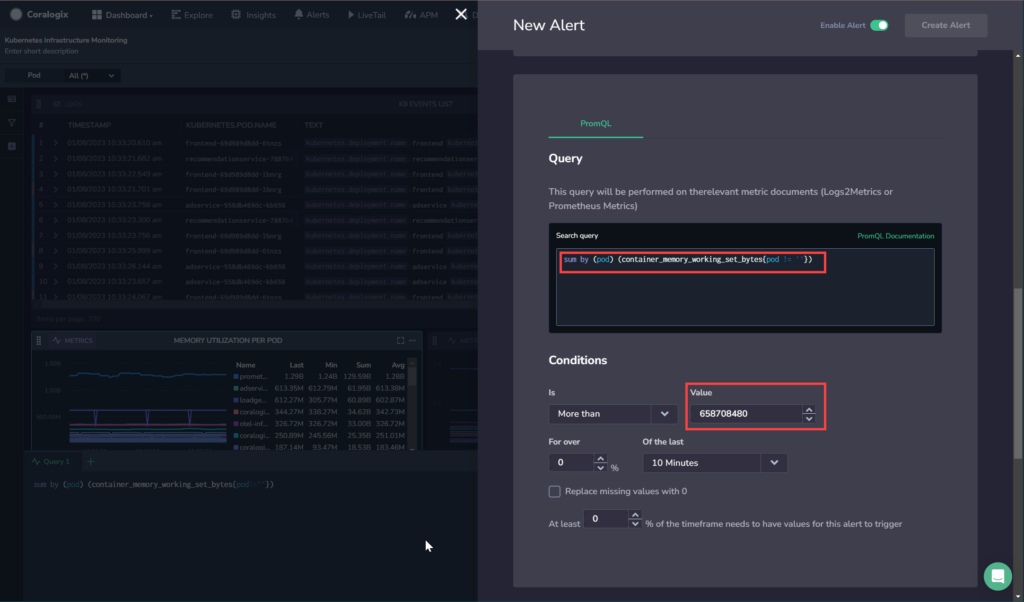This screenshot has height=602, width=1024.
Task: Open the '10 Minutes' timeframe dropdown
Action: tap(714, 463)
